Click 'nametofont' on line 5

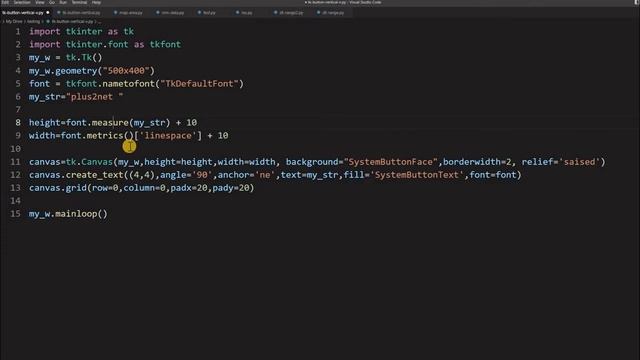[129, 84]
